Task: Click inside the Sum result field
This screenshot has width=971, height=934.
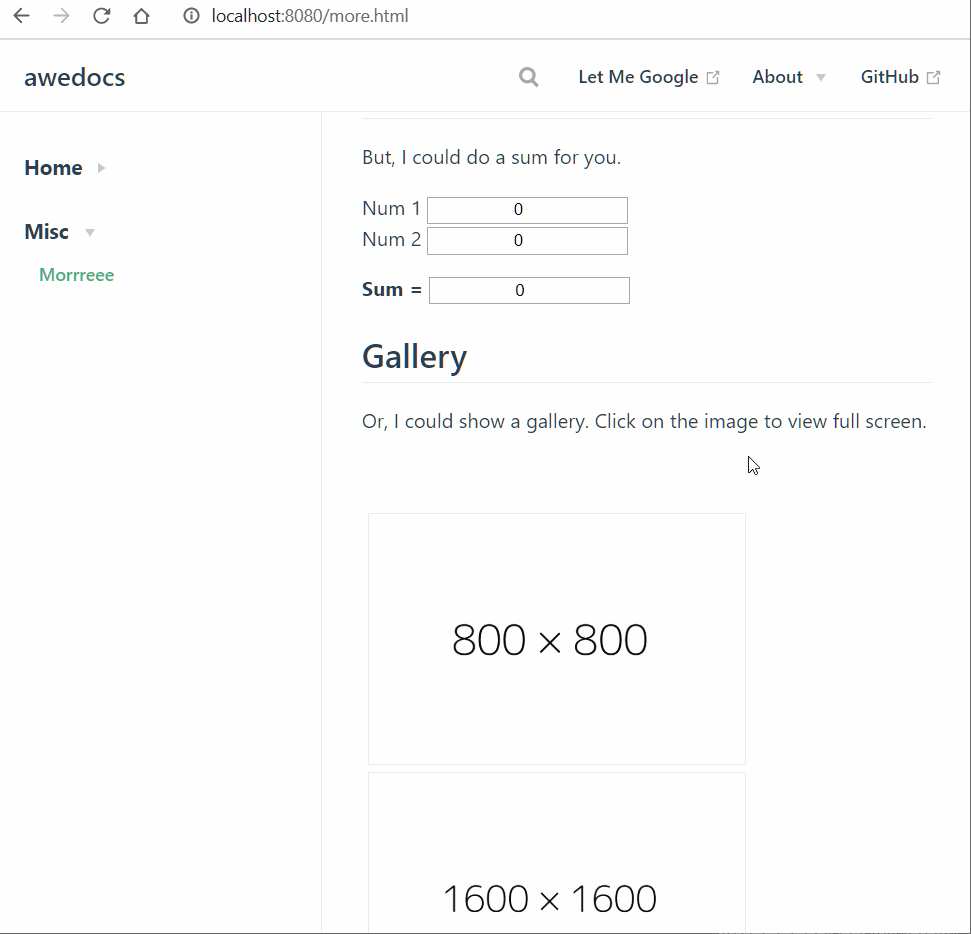Action: tap(529, 290)
